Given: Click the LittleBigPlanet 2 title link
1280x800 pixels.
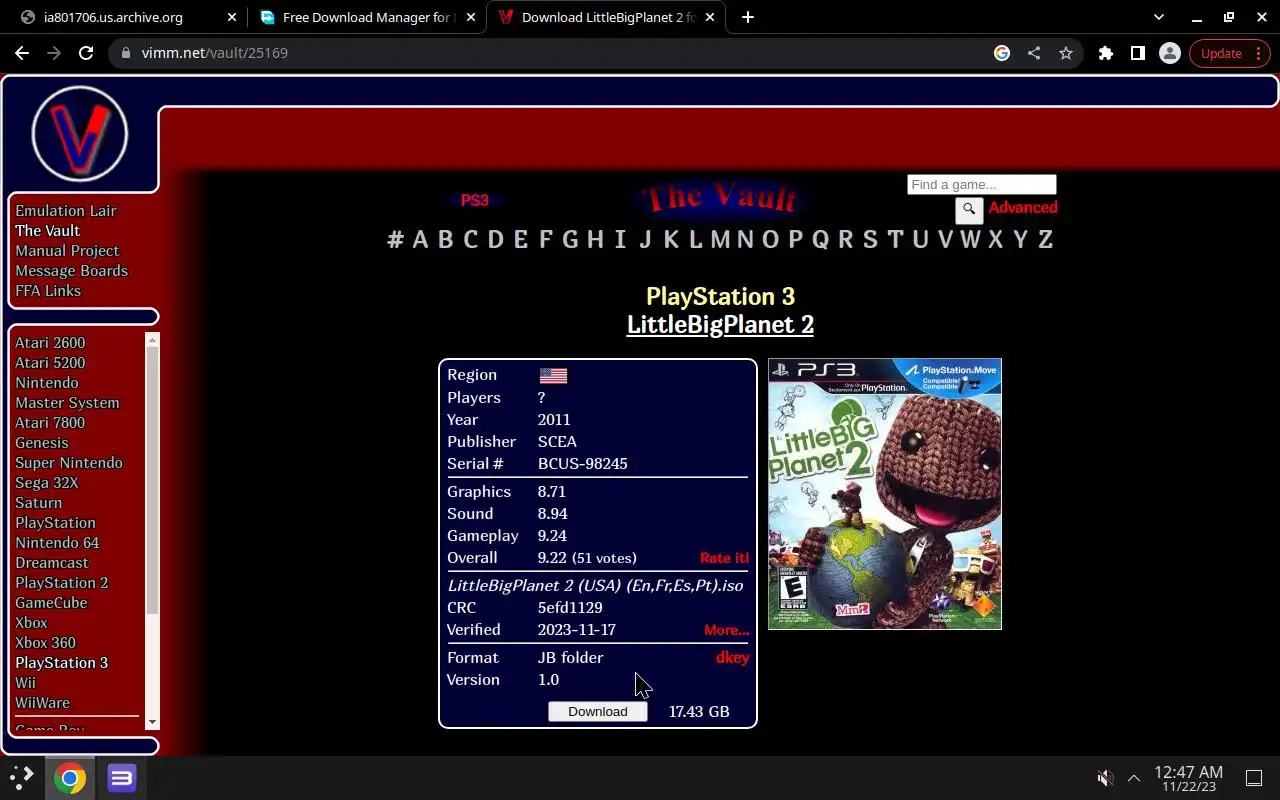Looking at the screenshot, I should point(720,324).
